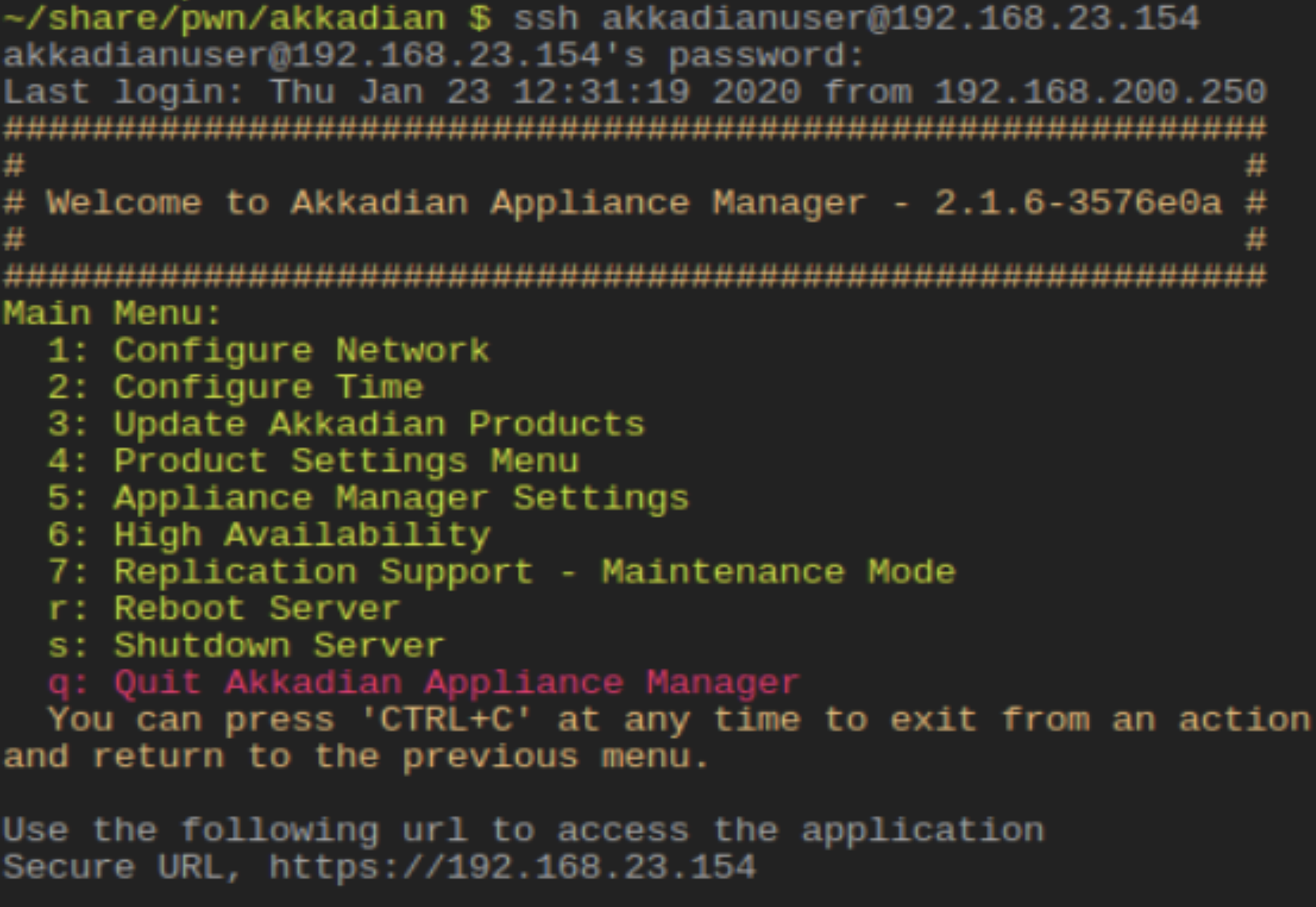Open the Secure URL https://192.168.23.154
1316x907 pixels.
click(512, 867)
